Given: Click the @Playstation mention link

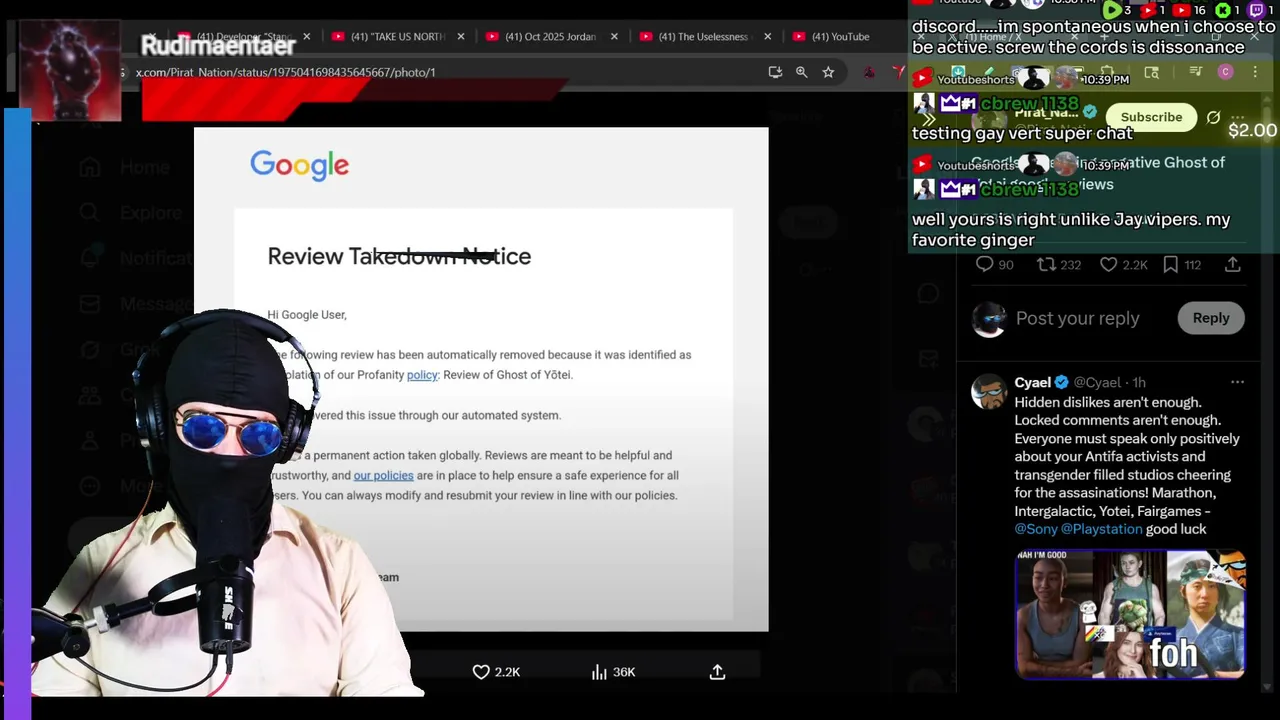Looking at the screenshot, I should (1101, 529).
